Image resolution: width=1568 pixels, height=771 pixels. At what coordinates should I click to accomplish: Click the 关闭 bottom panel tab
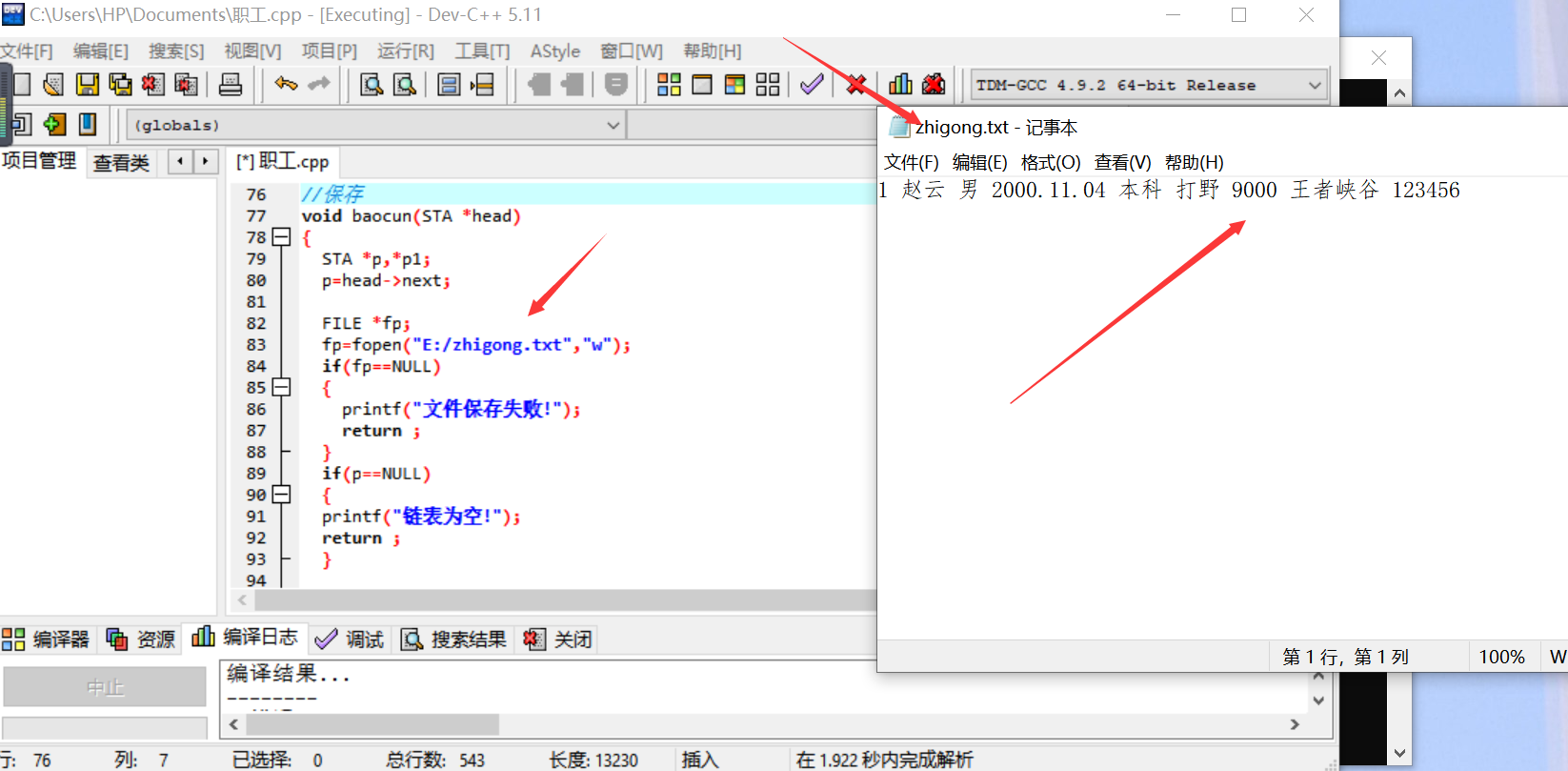click(558, 639)
